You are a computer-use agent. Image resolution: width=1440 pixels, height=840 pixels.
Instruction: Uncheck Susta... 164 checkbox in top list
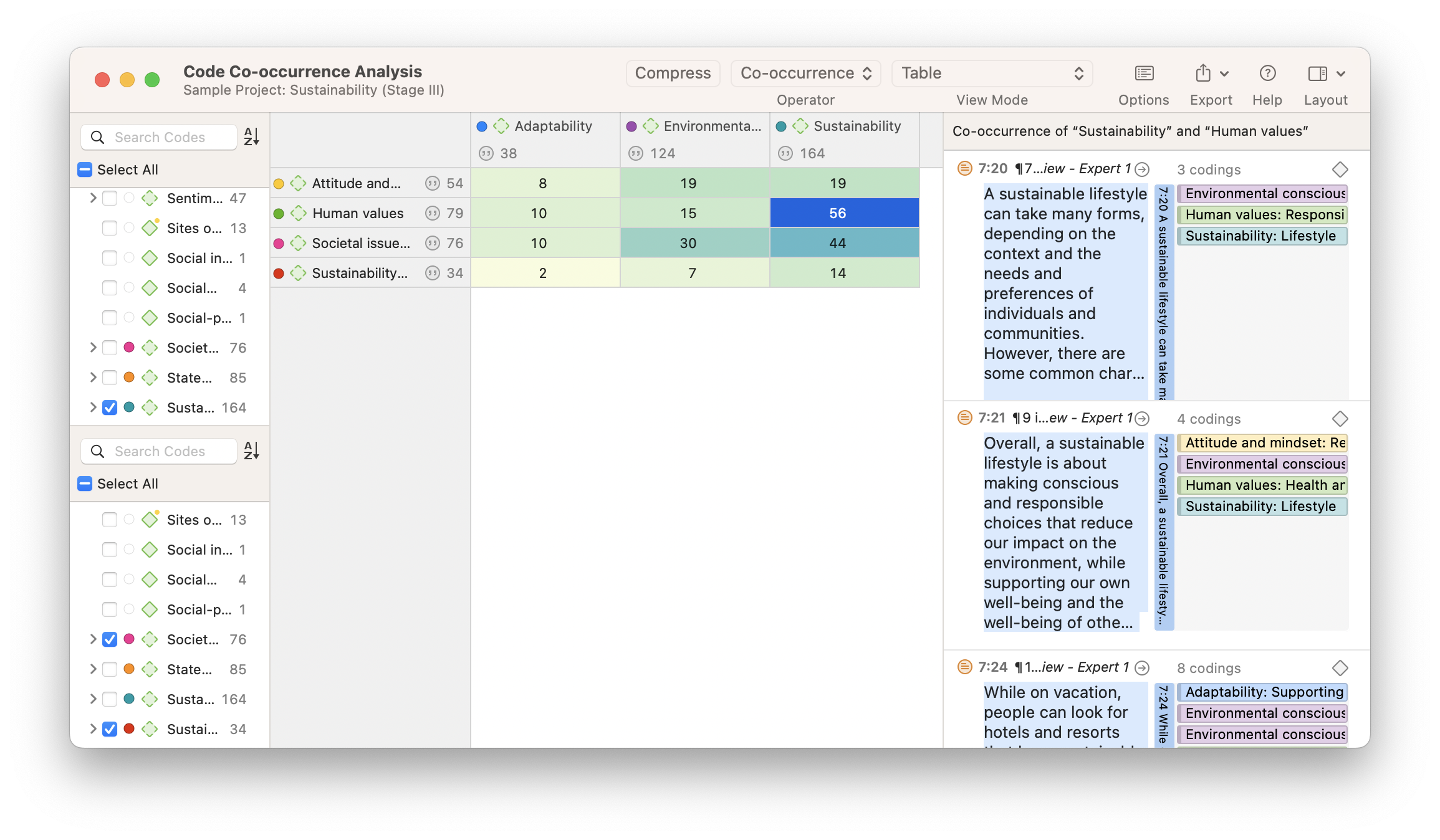[110, 408]
